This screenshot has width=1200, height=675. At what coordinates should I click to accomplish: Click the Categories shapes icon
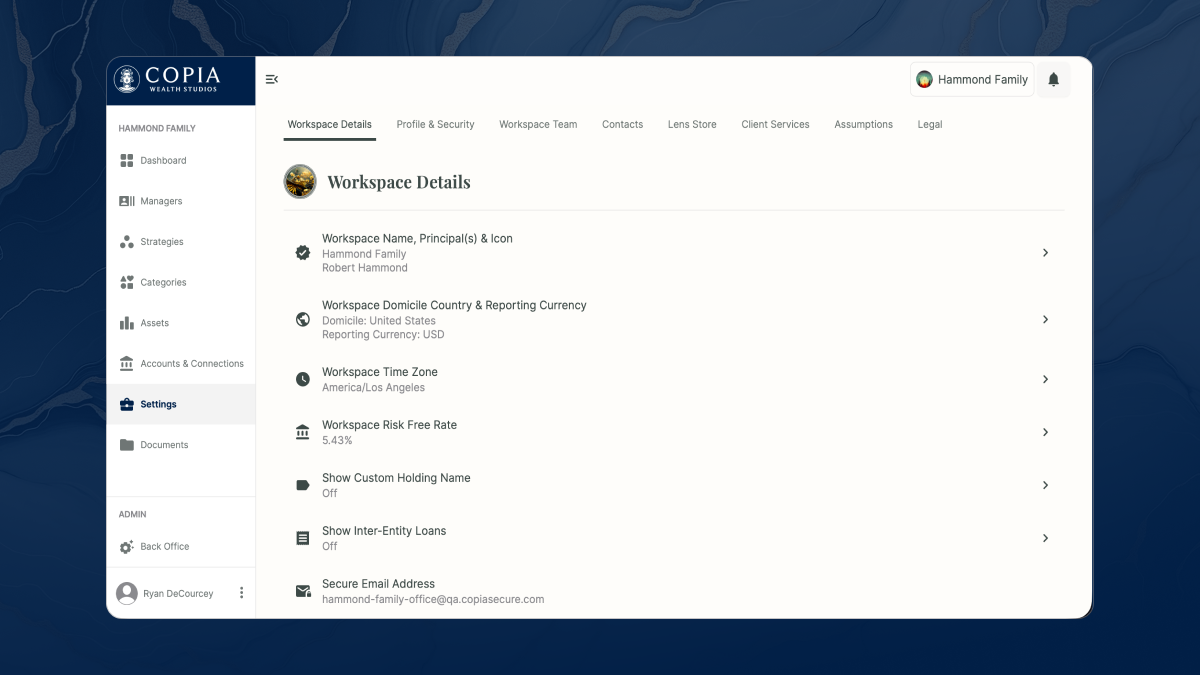[127, 283]
